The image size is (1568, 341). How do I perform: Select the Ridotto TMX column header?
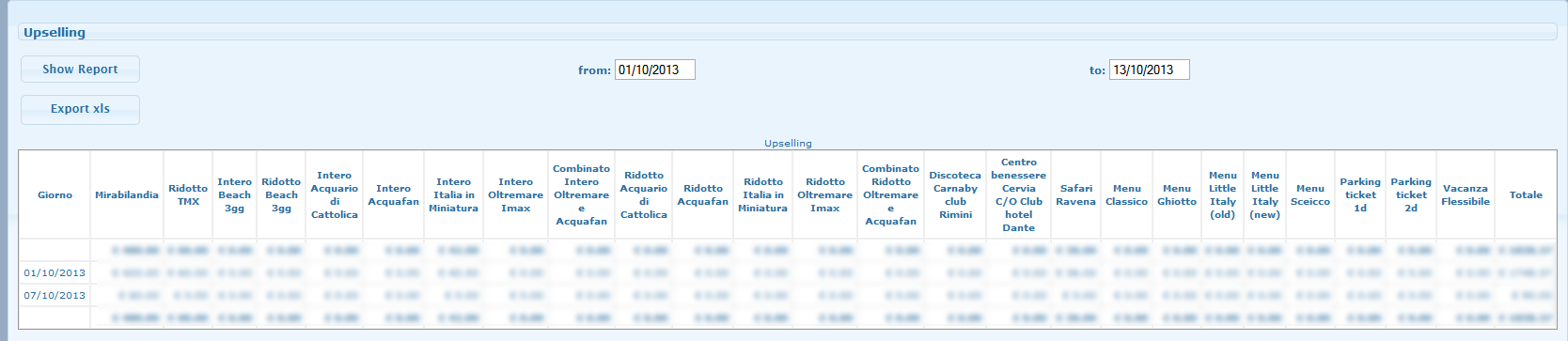[188, 194]
